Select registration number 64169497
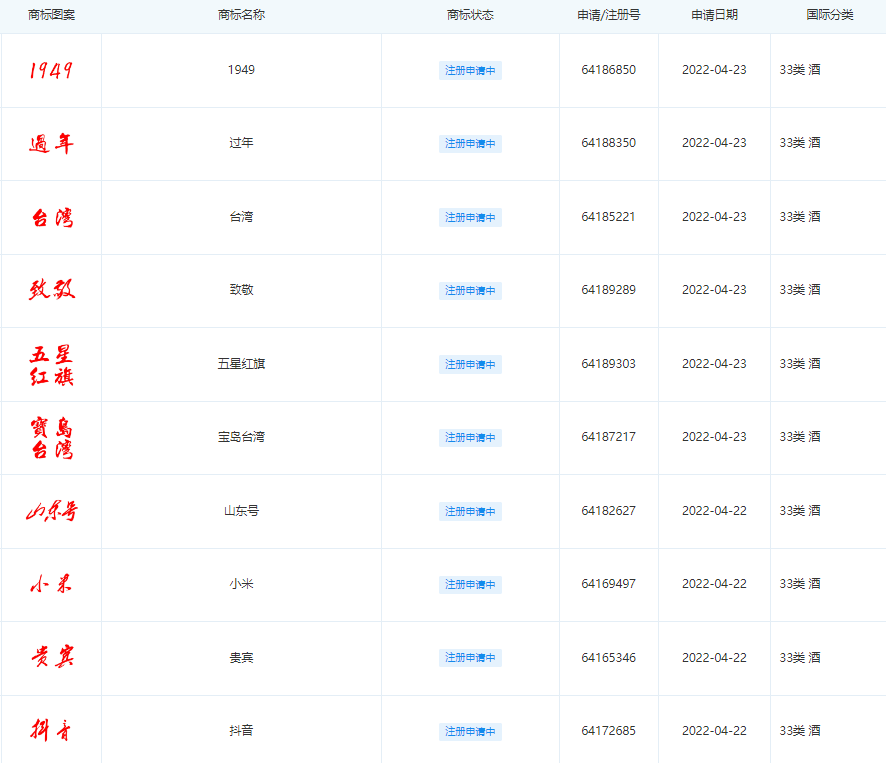886x763 pixels. tap(609, 584)
